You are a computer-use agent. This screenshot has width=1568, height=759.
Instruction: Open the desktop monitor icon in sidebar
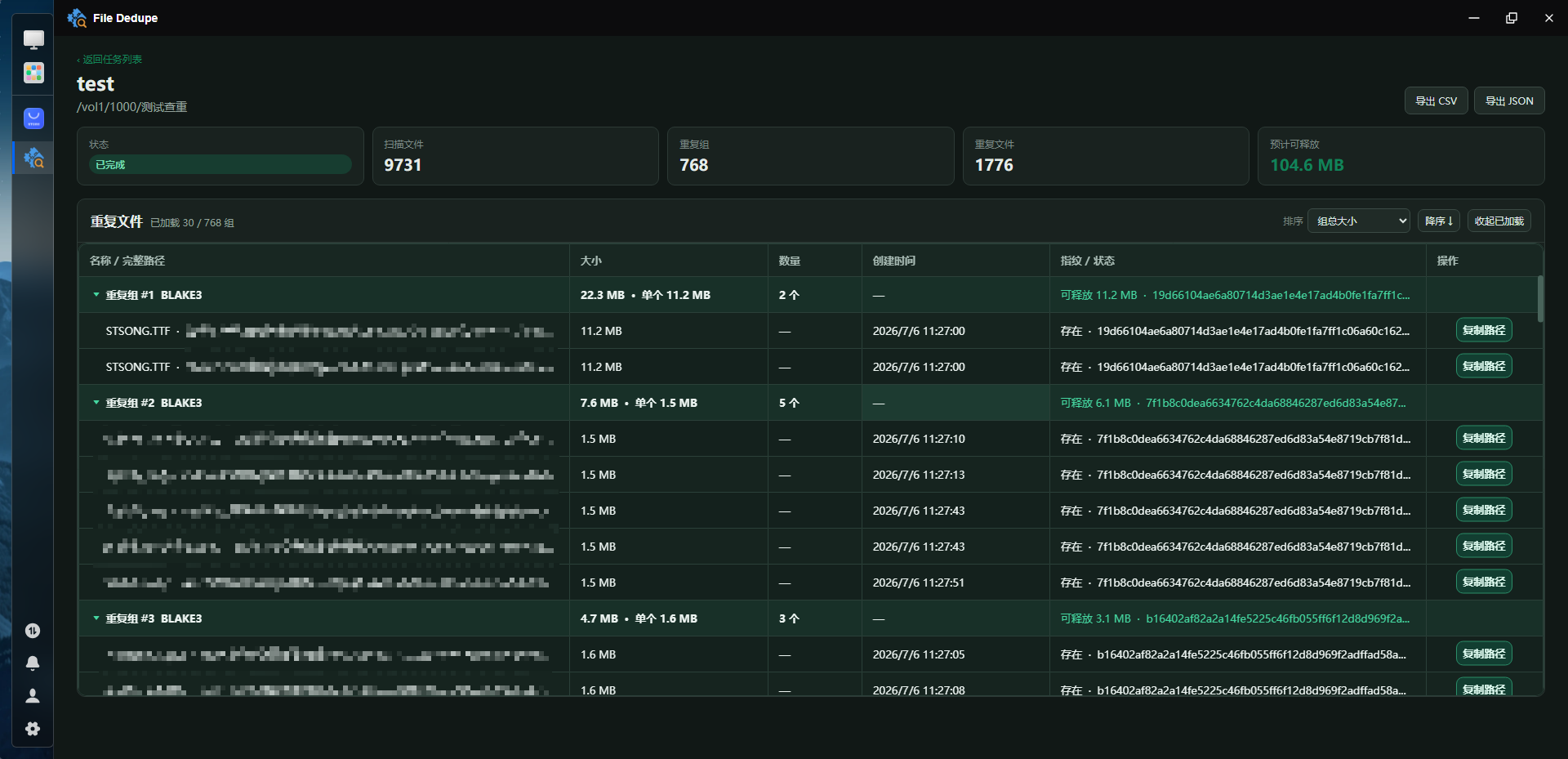click(33, 39)
